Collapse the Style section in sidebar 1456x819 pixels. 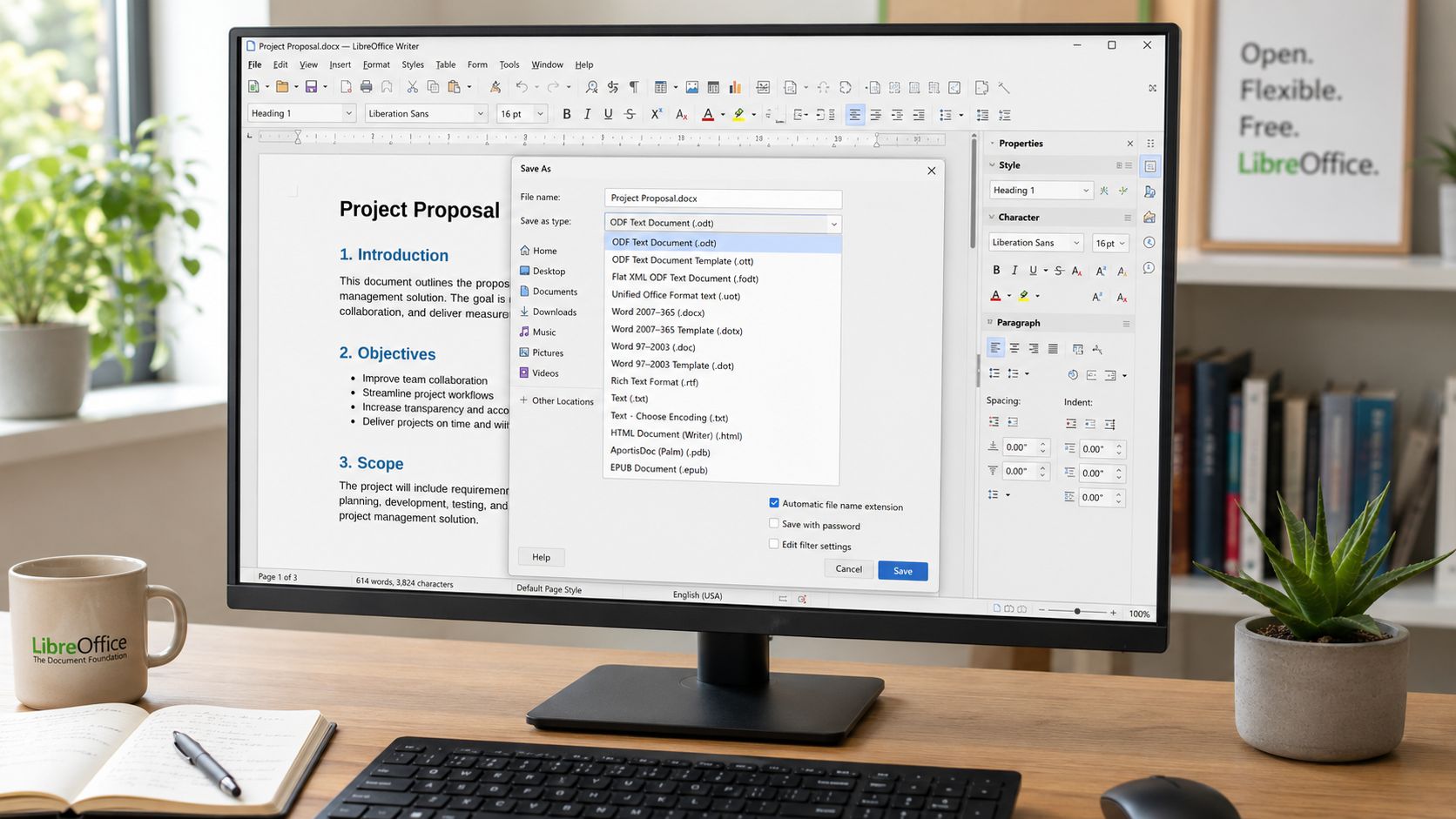[992, 164]
